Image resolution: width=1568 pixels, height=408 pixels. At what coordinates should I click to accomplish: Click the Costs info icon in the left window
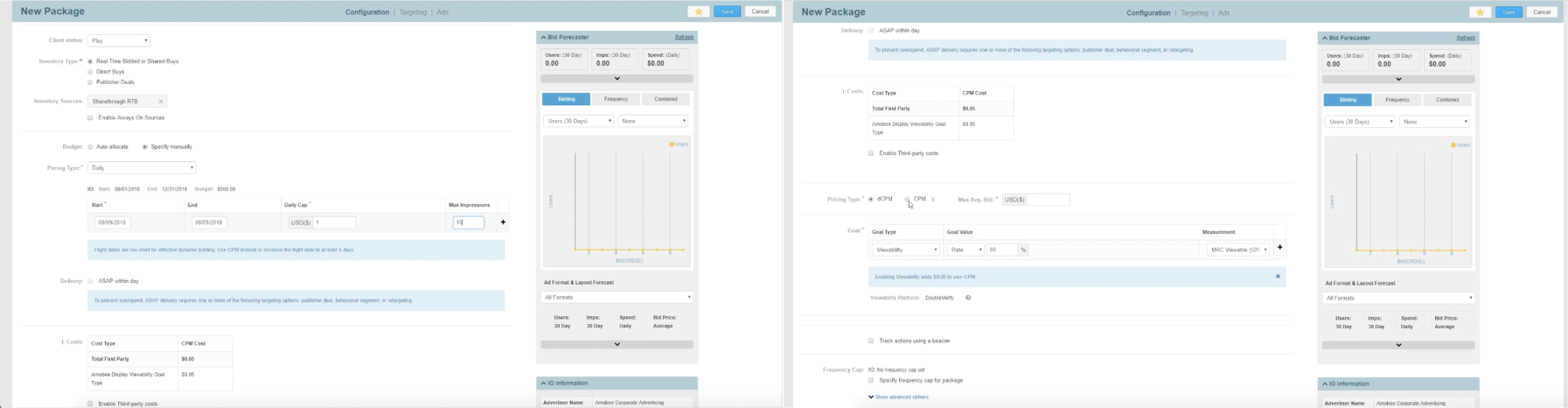[62, 341]
